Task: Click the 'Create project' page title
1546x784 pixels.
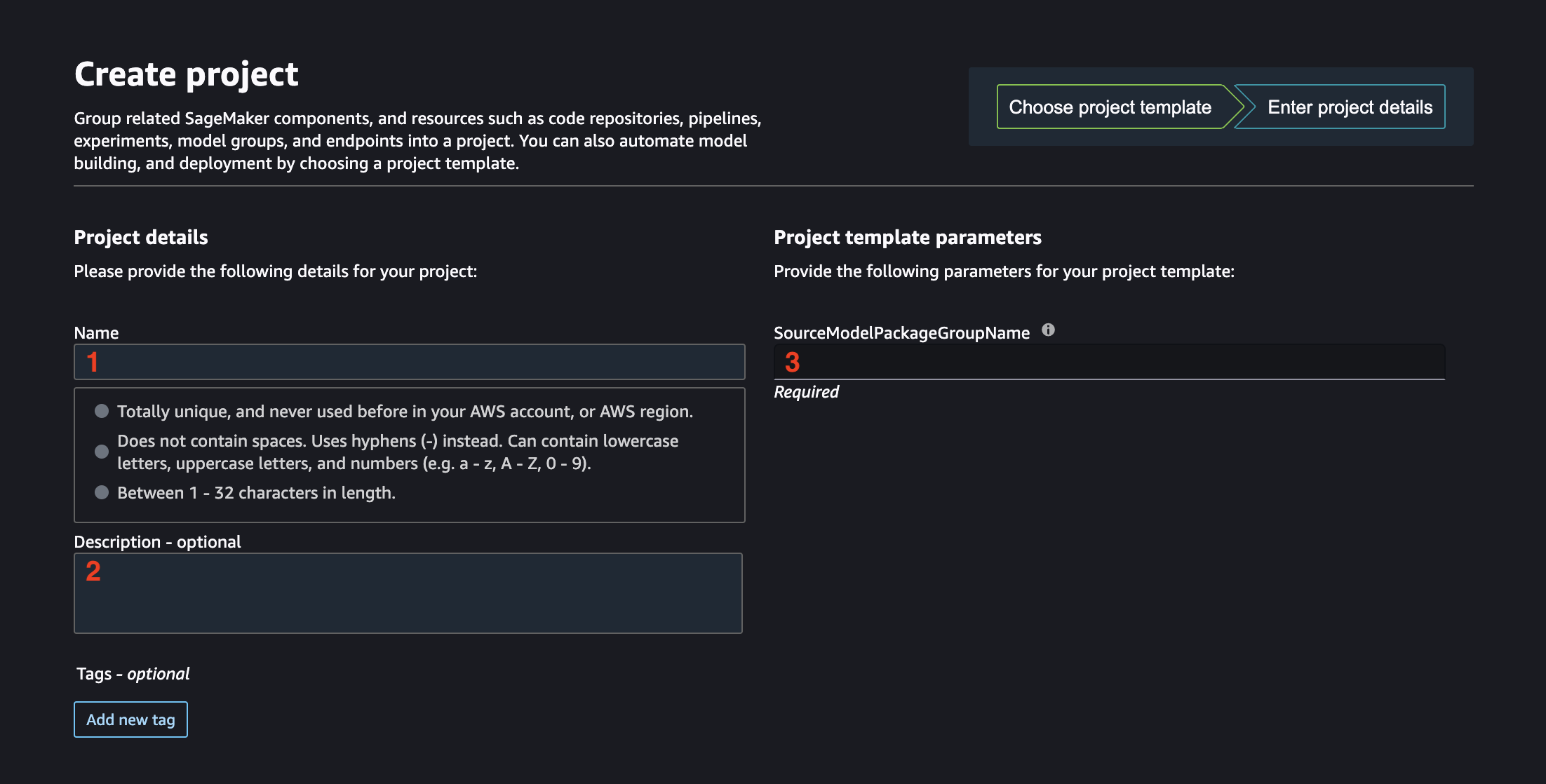Action: click(x=187, y=74)
